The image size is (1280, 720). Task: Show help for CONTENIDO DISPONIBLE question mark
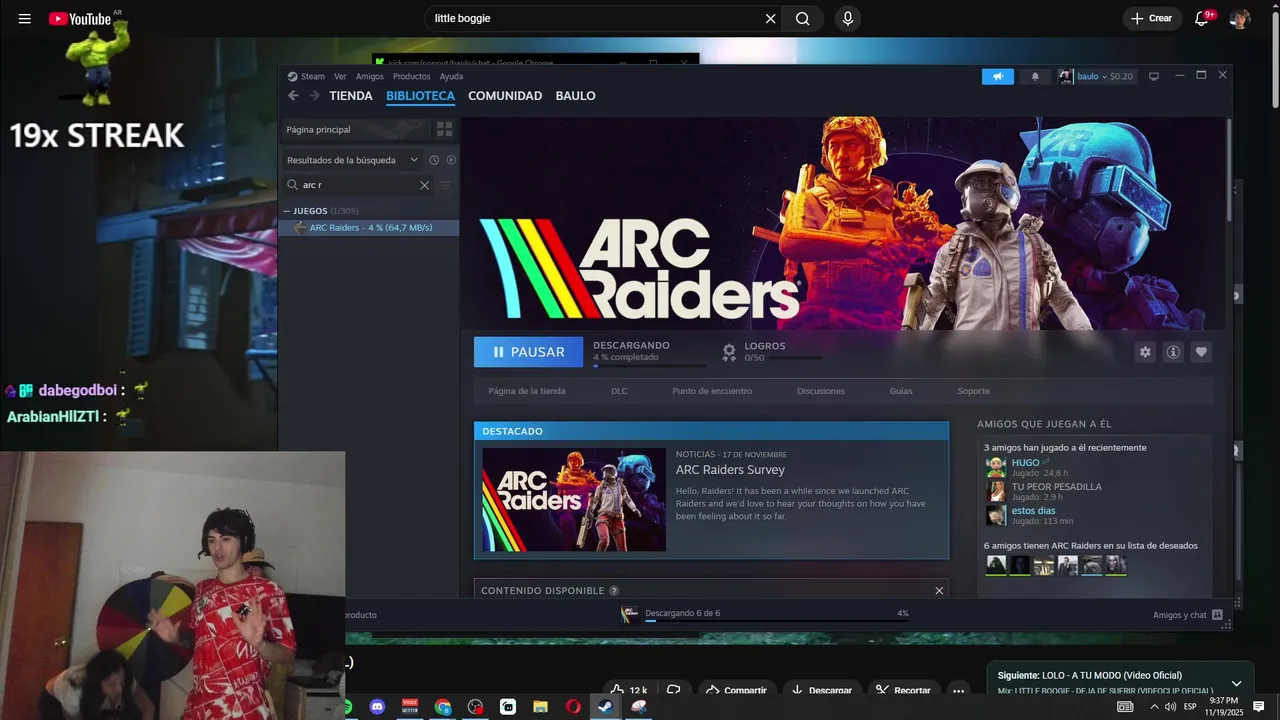pyautogui.click(x=614, y=591)
